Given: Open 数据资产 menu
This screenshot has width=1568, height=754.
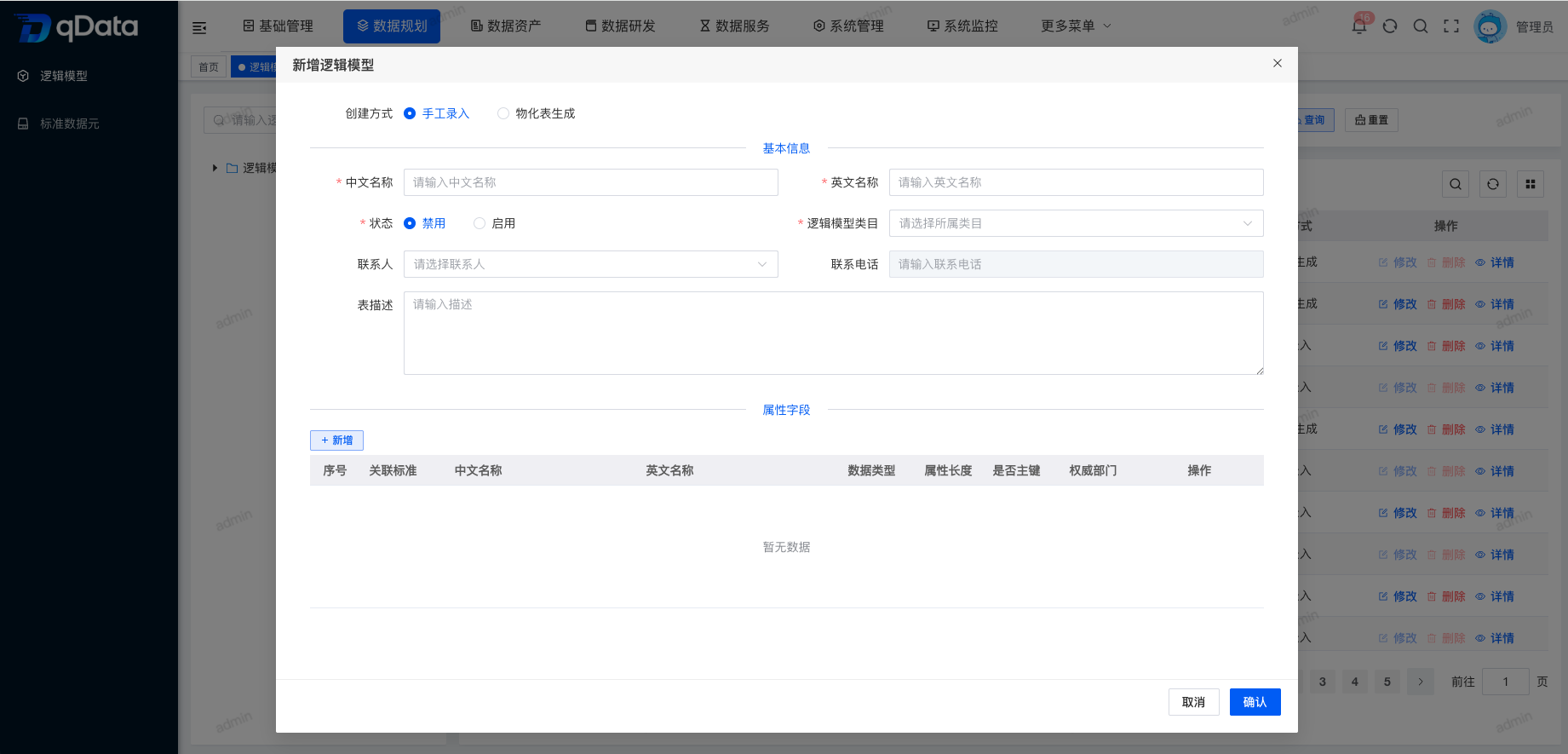Looking at the screenshot, I should point(506,26).
